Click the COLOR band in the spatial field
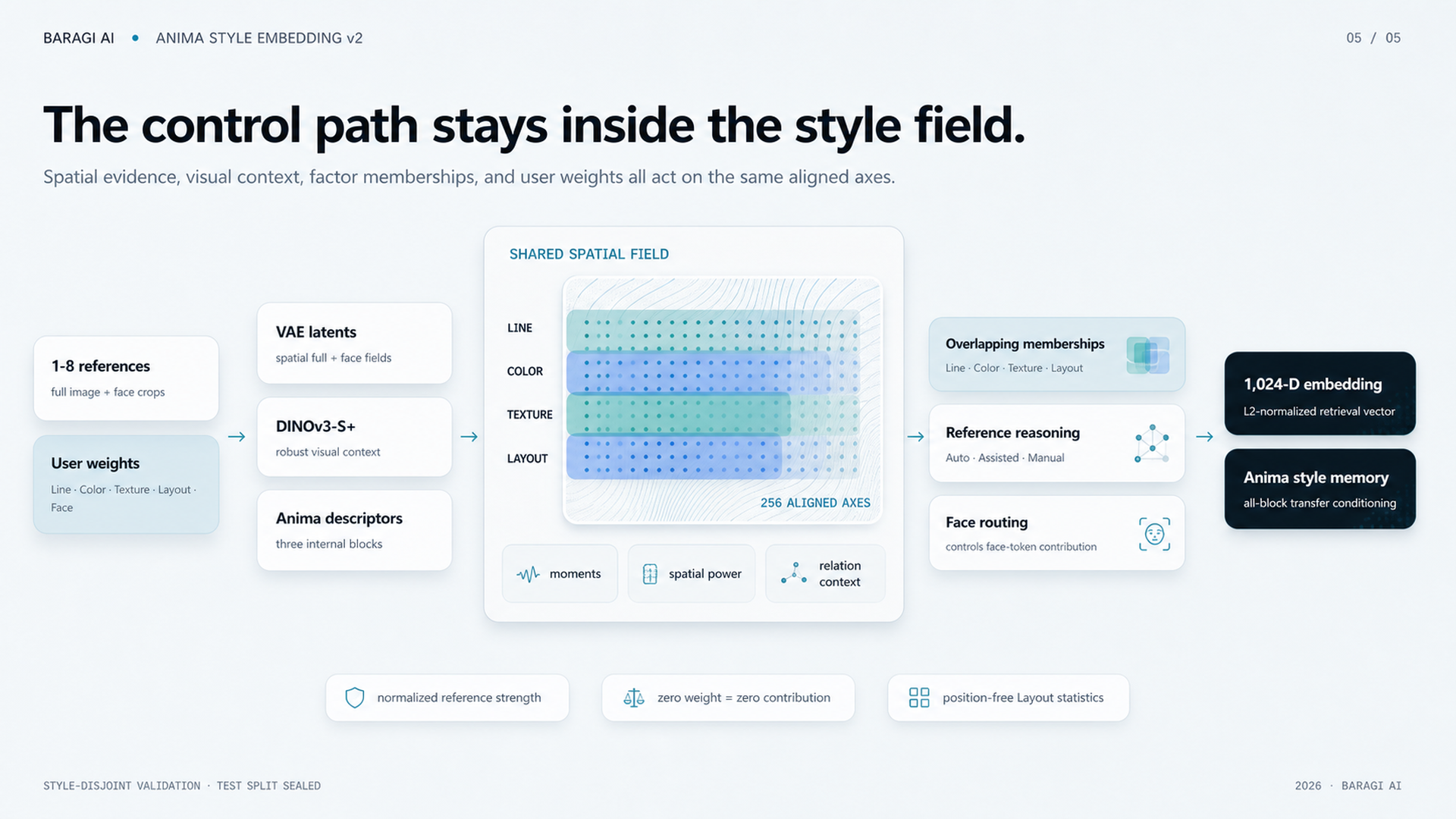This screenshot has height=819, width=1456. [713, 372]
